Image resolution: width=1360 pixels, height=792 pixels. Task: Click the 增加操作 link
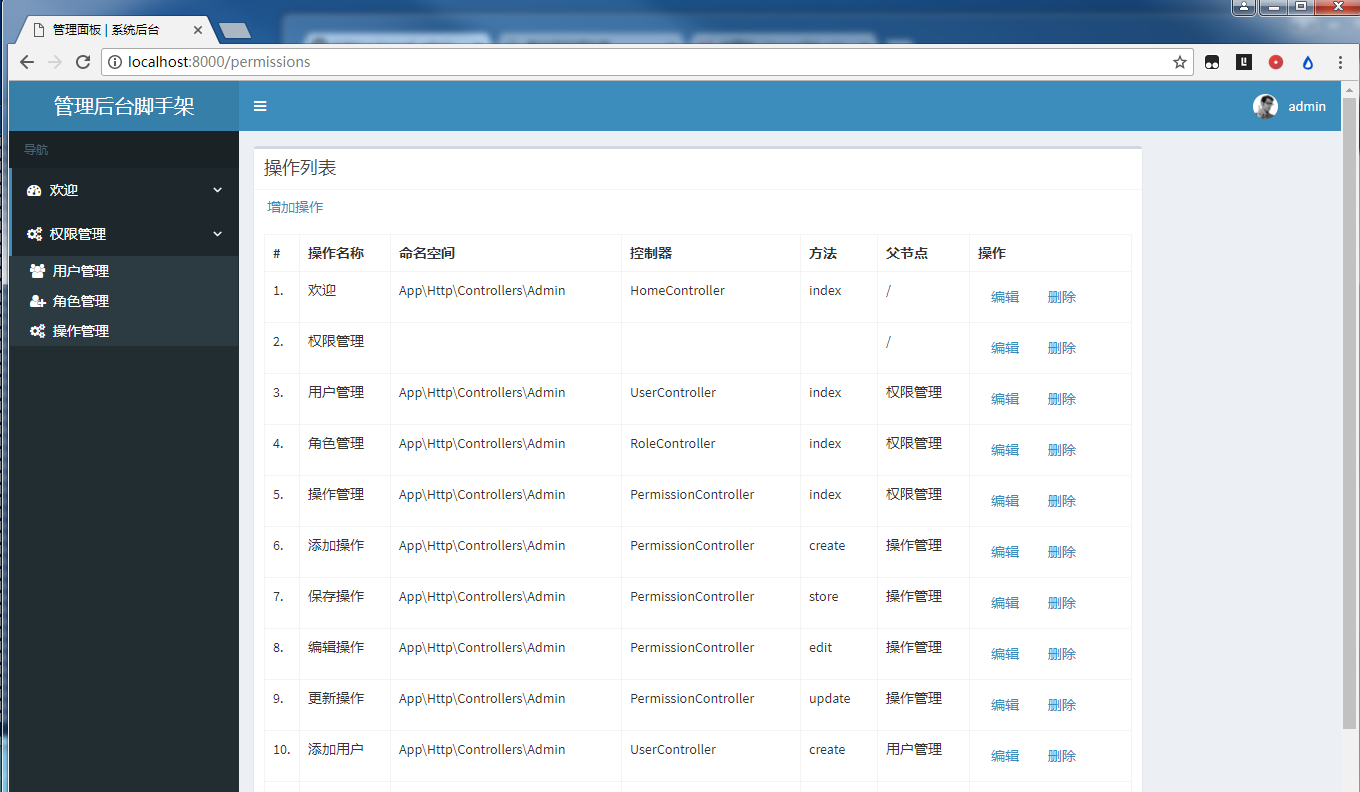tap(295, 207)
